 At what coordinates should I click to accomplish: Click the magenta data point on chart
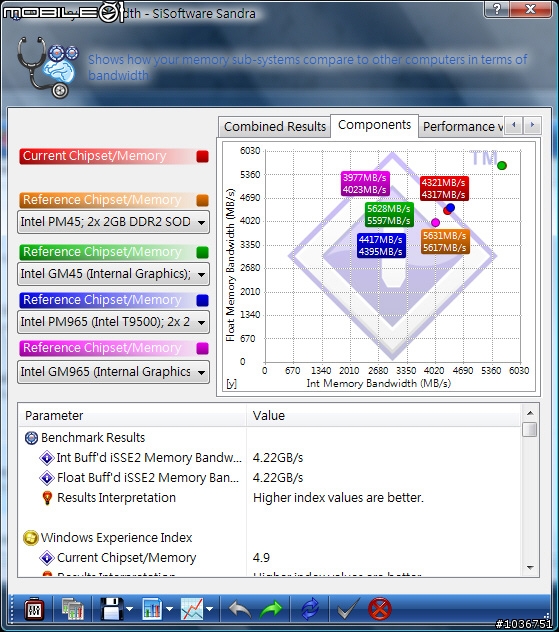click(x=435, y=222)
